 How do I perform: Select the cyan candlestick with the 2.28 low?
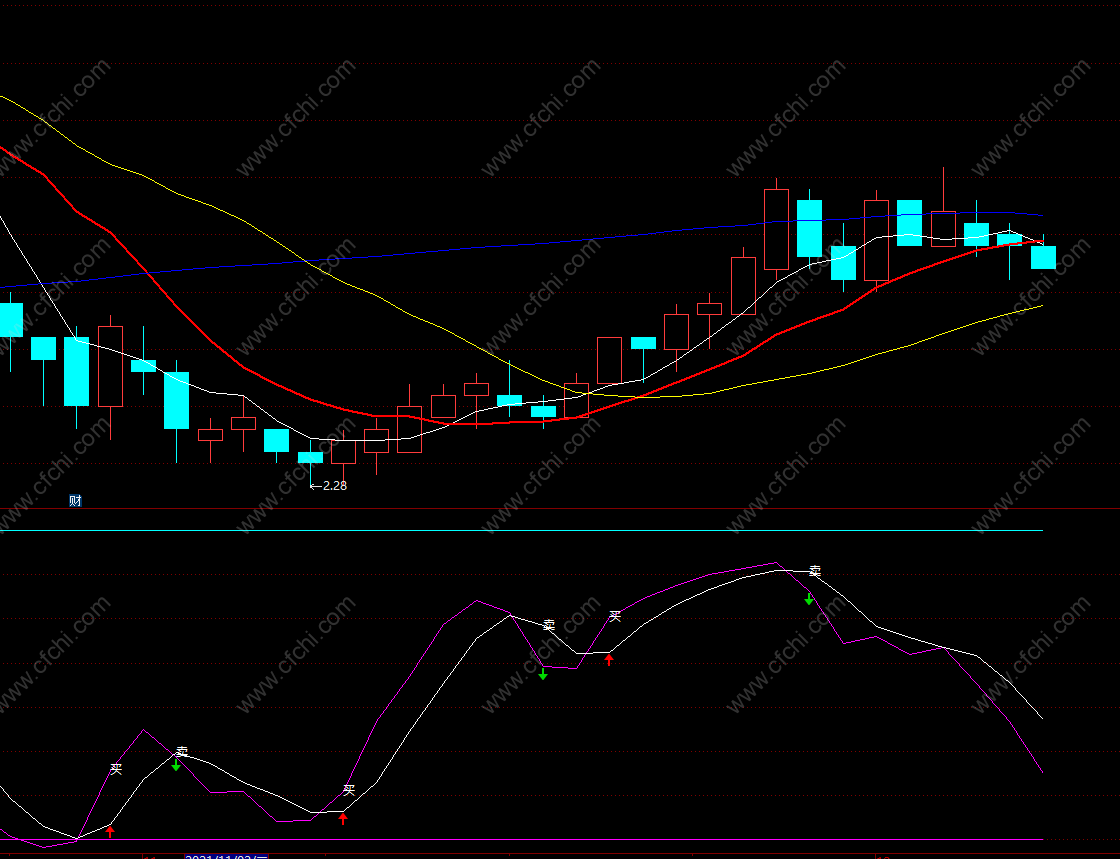pyautogui.click(x=310, y=458)
